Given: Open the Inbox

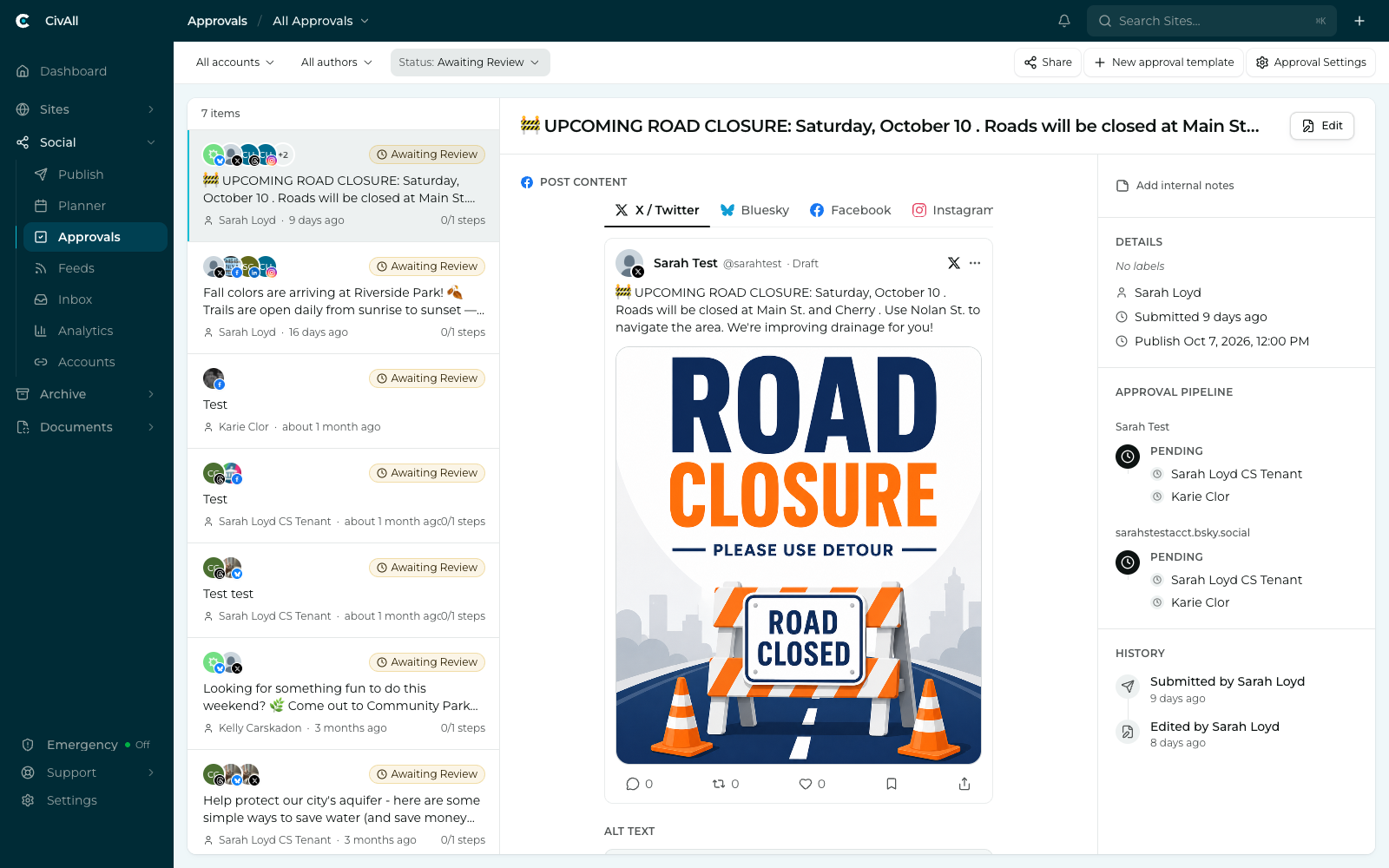Looking at the screenshot, I should (95, 299).
